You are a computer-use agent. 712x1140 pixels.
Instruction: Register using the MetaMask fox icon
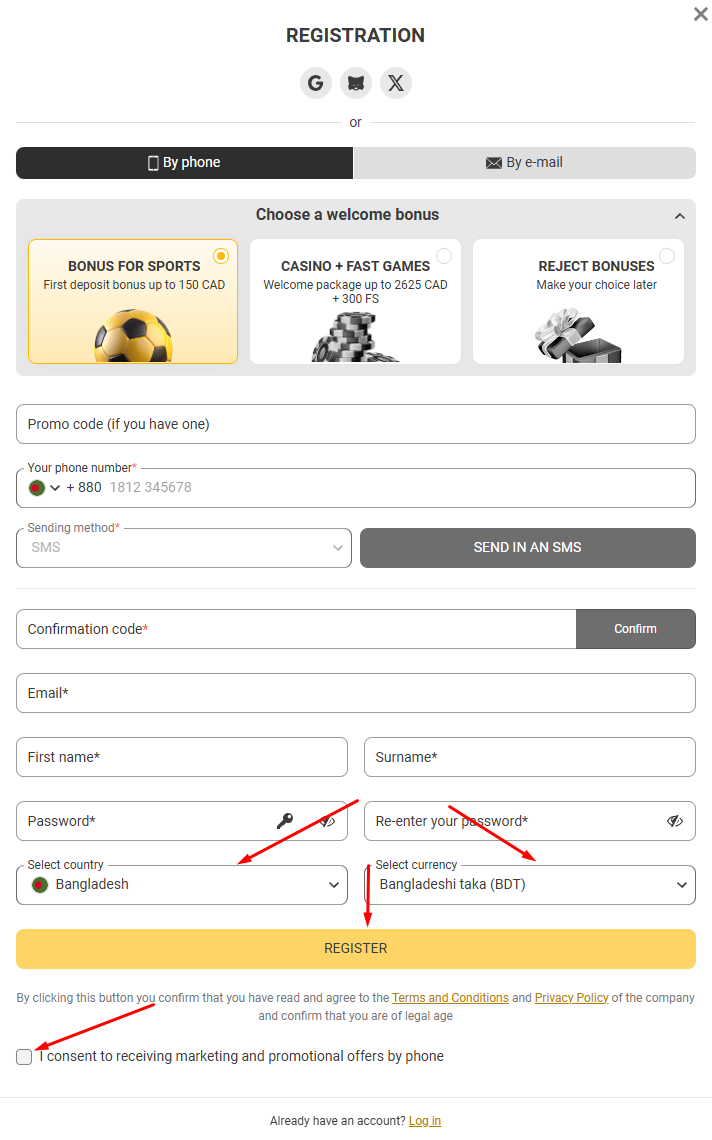tap(356, 83)
